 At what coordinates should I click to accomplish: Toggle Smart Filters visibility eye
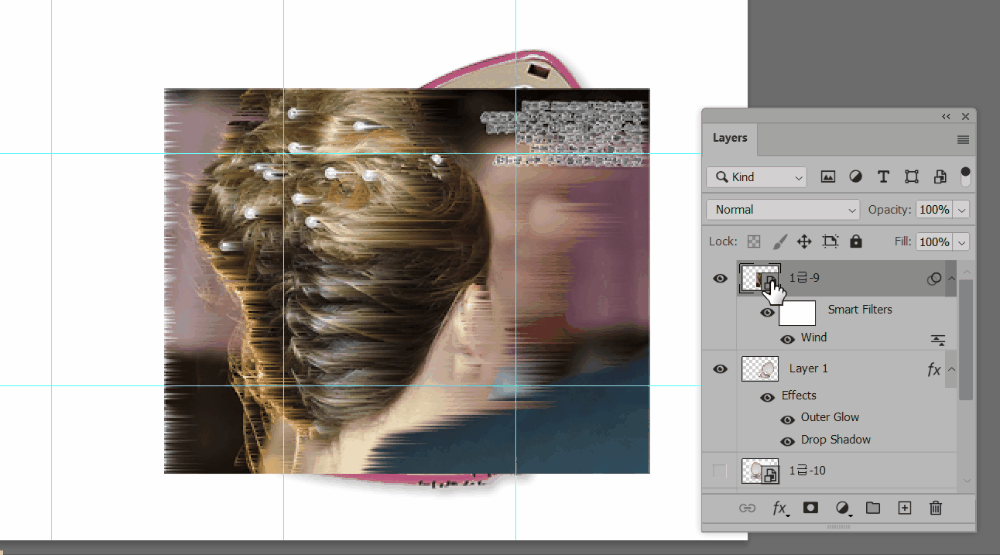coord(767,313)
